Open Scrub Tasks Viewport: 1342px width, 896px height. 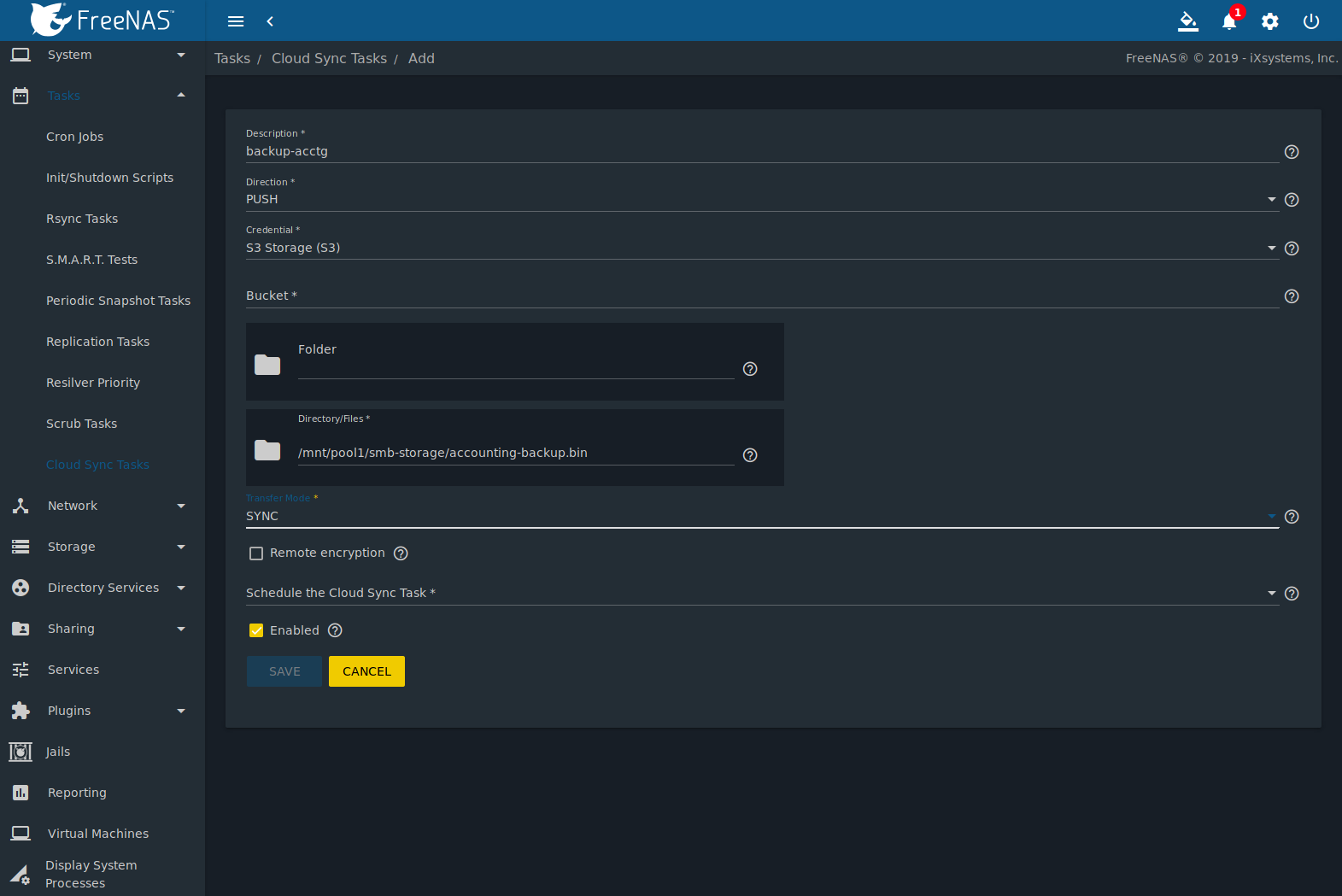pyautogui.click(x=81, y=424)
